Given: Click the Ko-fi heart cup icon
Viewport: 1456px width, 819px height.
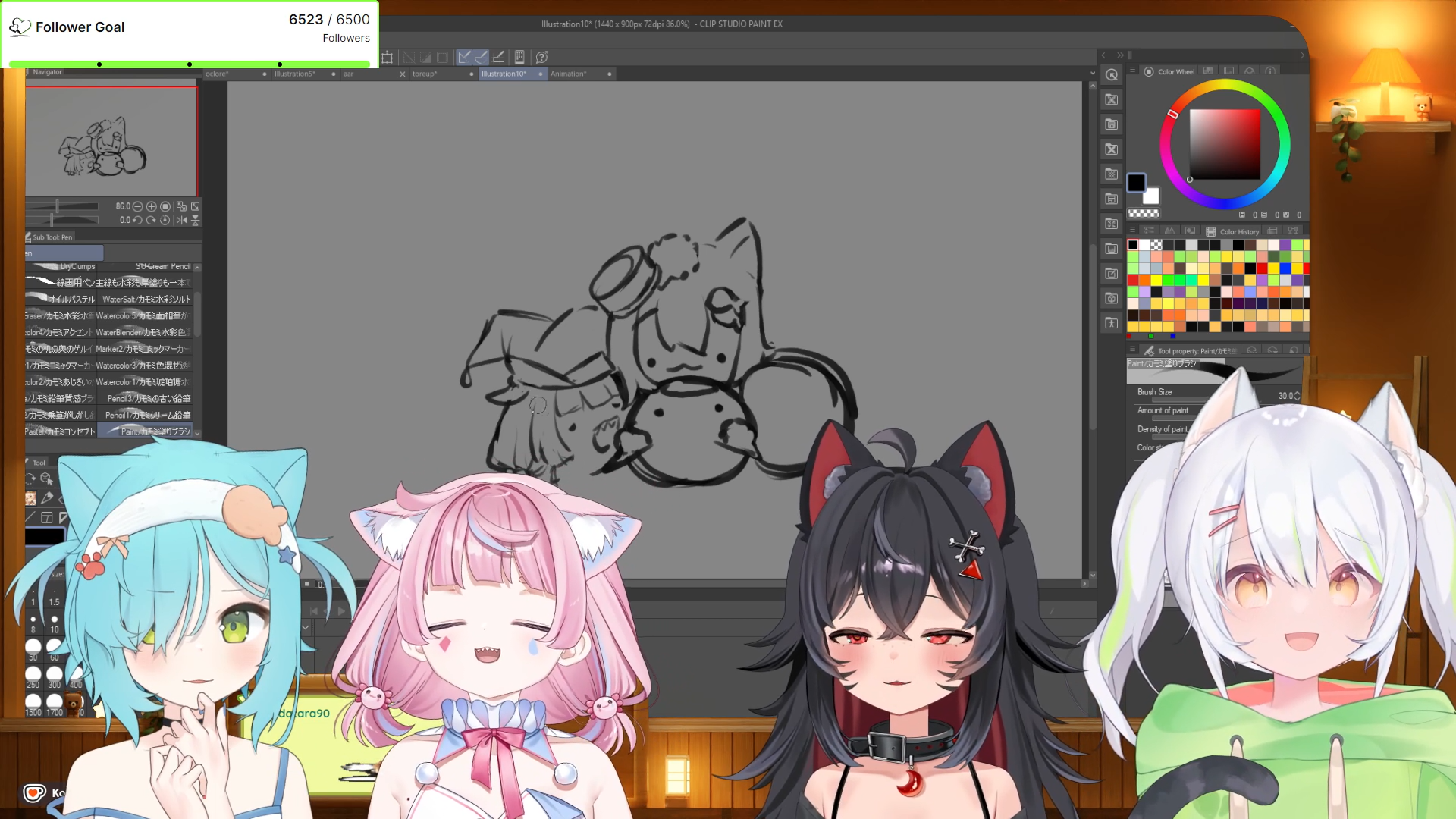Looking at the screenshot, I should pyautogui.click(x=34, y=792).
